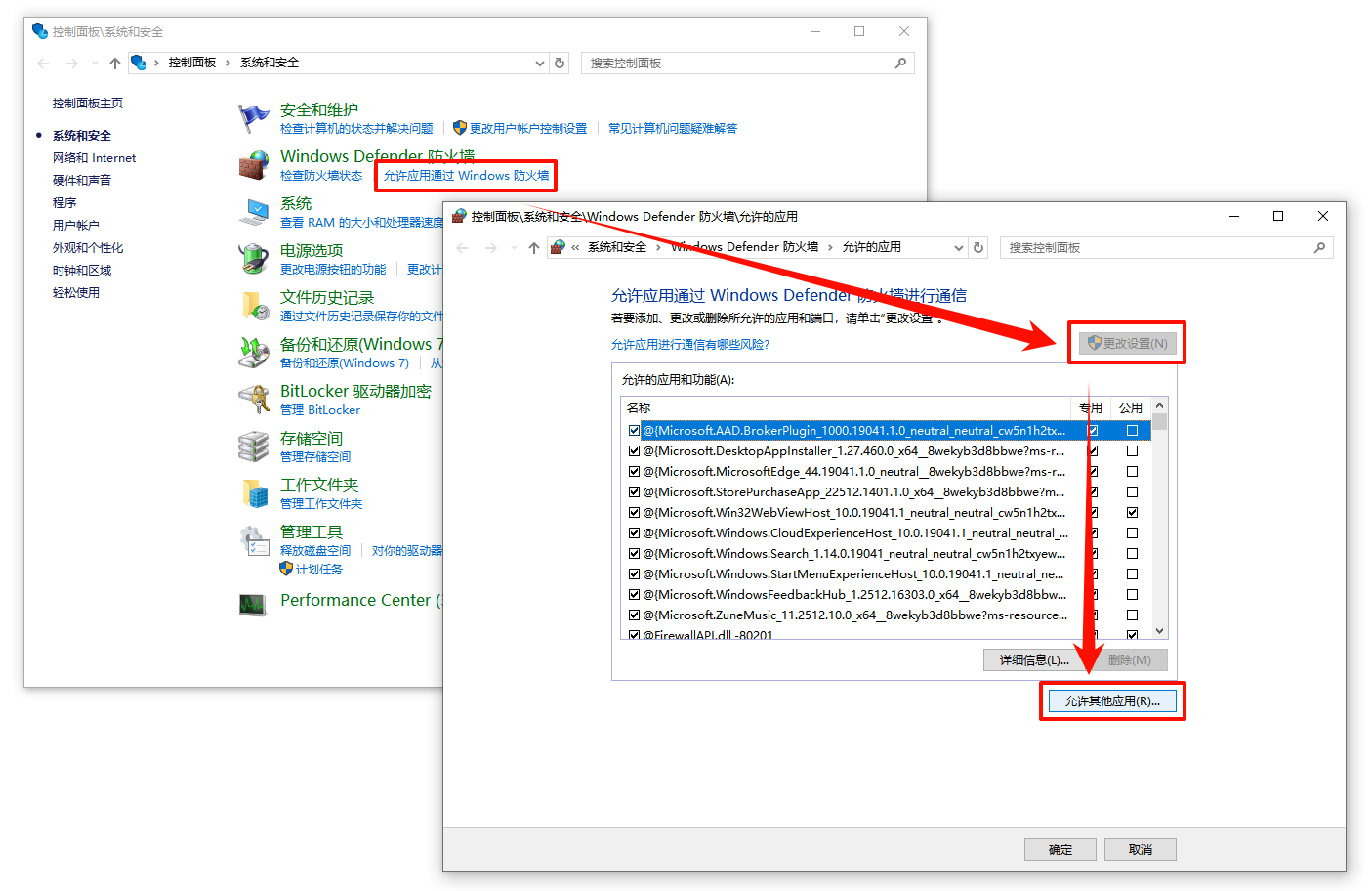Open the Performance Center monitor icon

254,604
